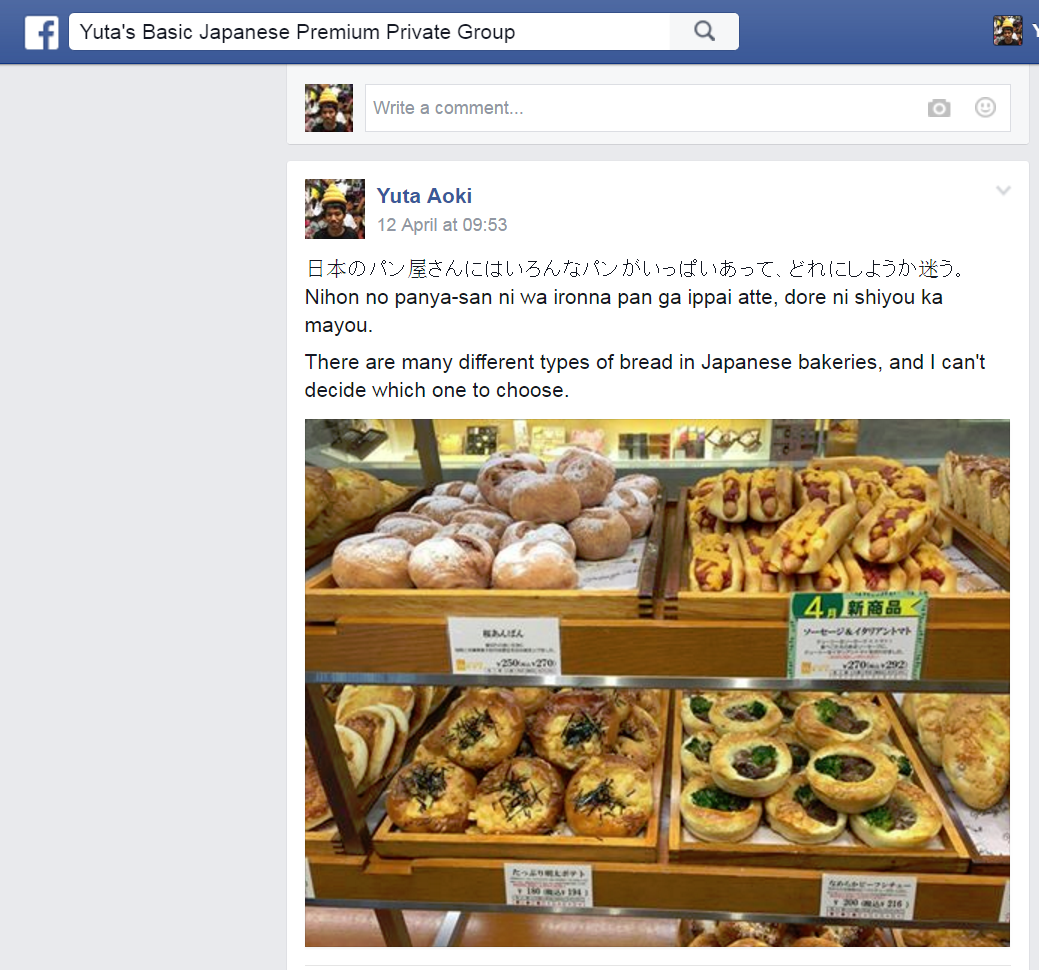The image size is (1039, 970).
Task: Click the avatar beside the comment box
Action: 329,108
